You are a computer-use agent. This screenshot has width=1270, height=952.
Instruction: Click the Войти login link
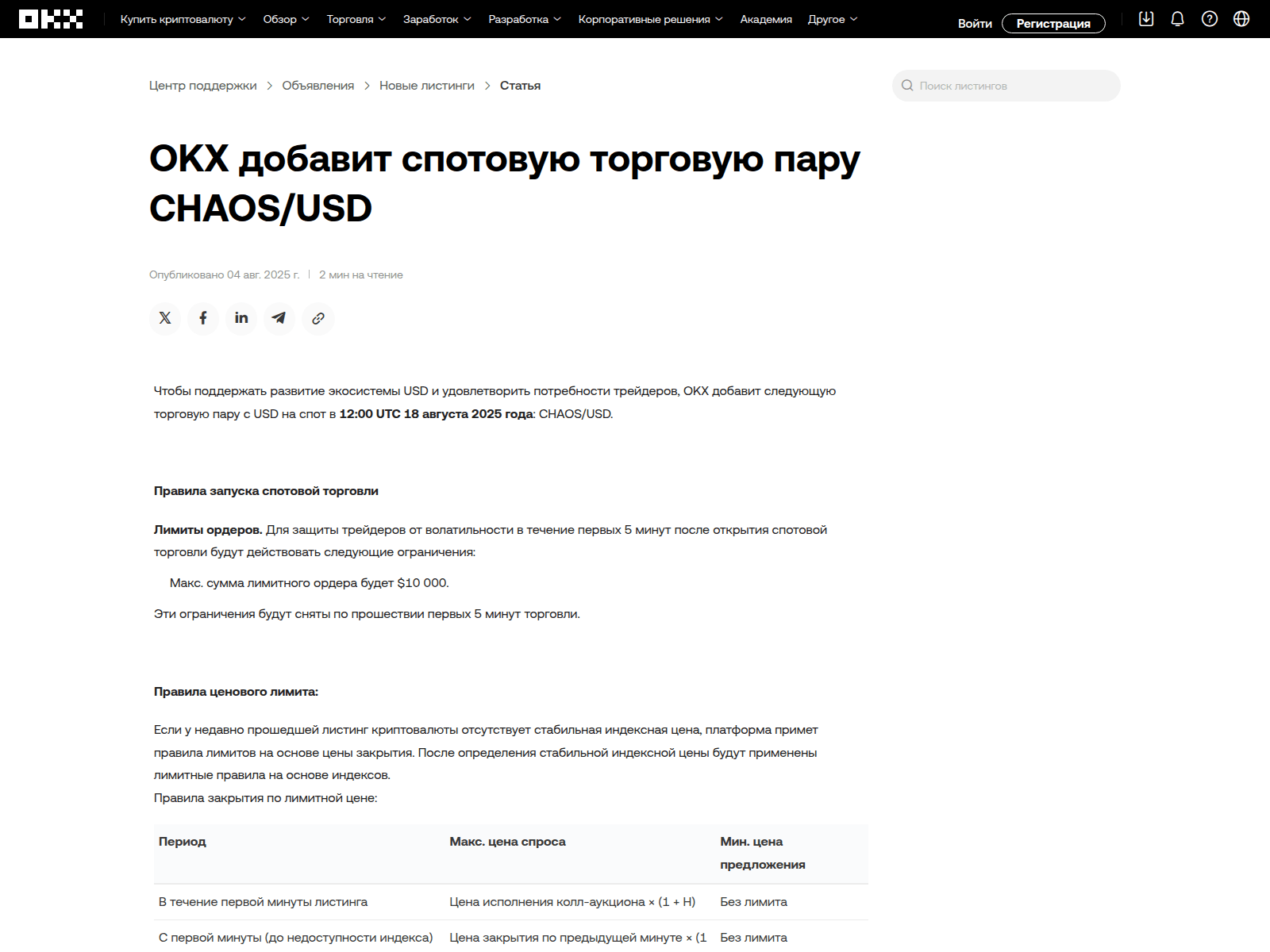click(x=975, y=24)
